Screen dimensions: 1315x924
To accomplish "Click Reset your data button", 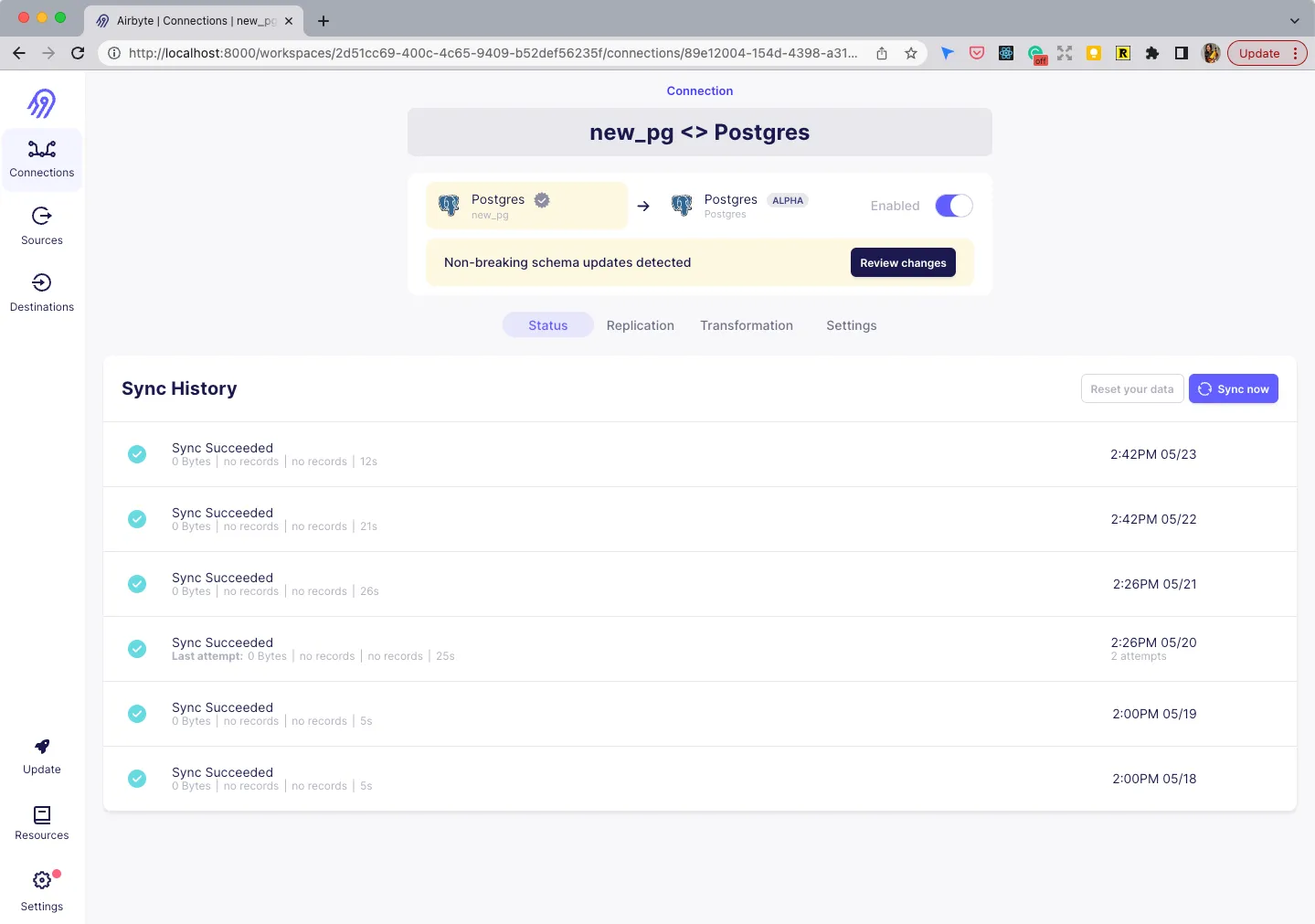I will pyautogui.click(x=1132, y=388).
